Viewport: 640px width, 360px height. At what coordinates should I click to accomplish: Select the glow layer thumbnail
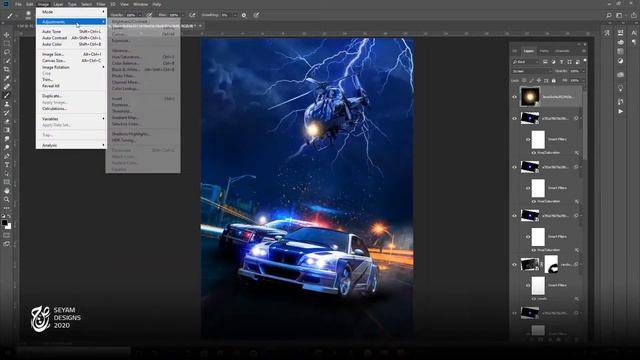coord(530,97)
